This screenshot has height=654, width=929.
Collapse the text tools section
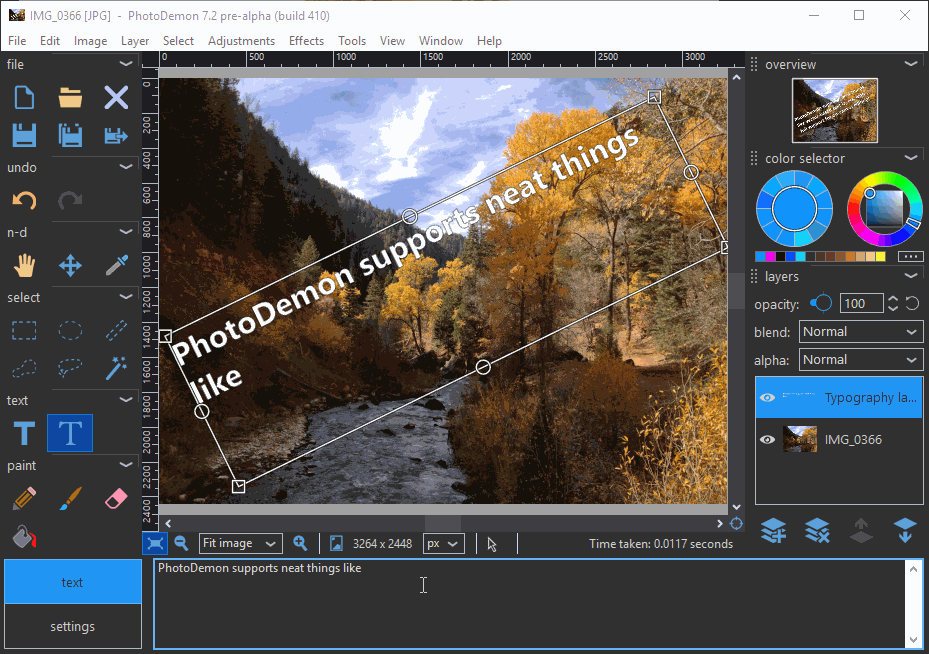click(126, 400)
